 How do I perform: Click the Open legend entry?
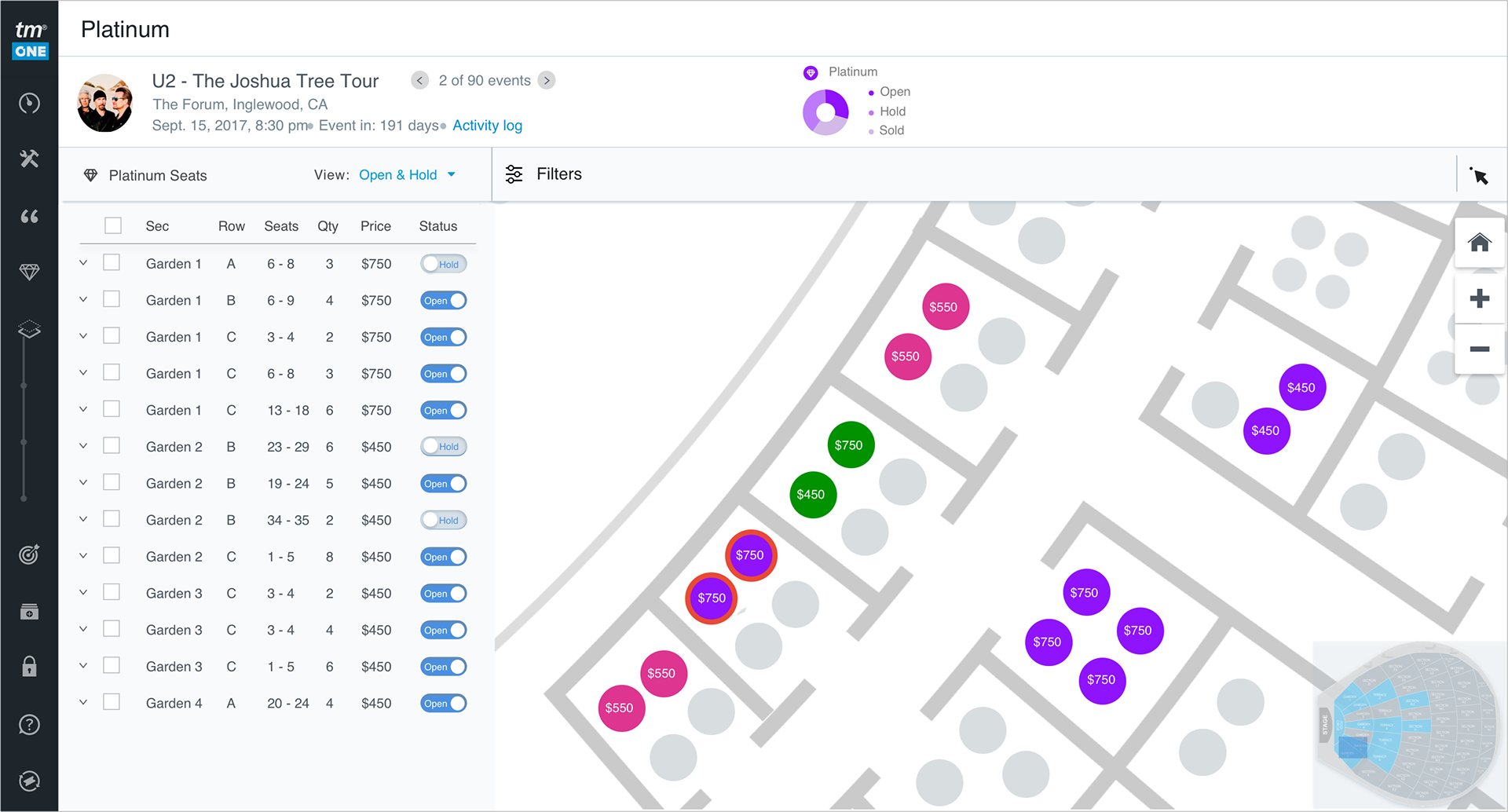coord(895,92)
